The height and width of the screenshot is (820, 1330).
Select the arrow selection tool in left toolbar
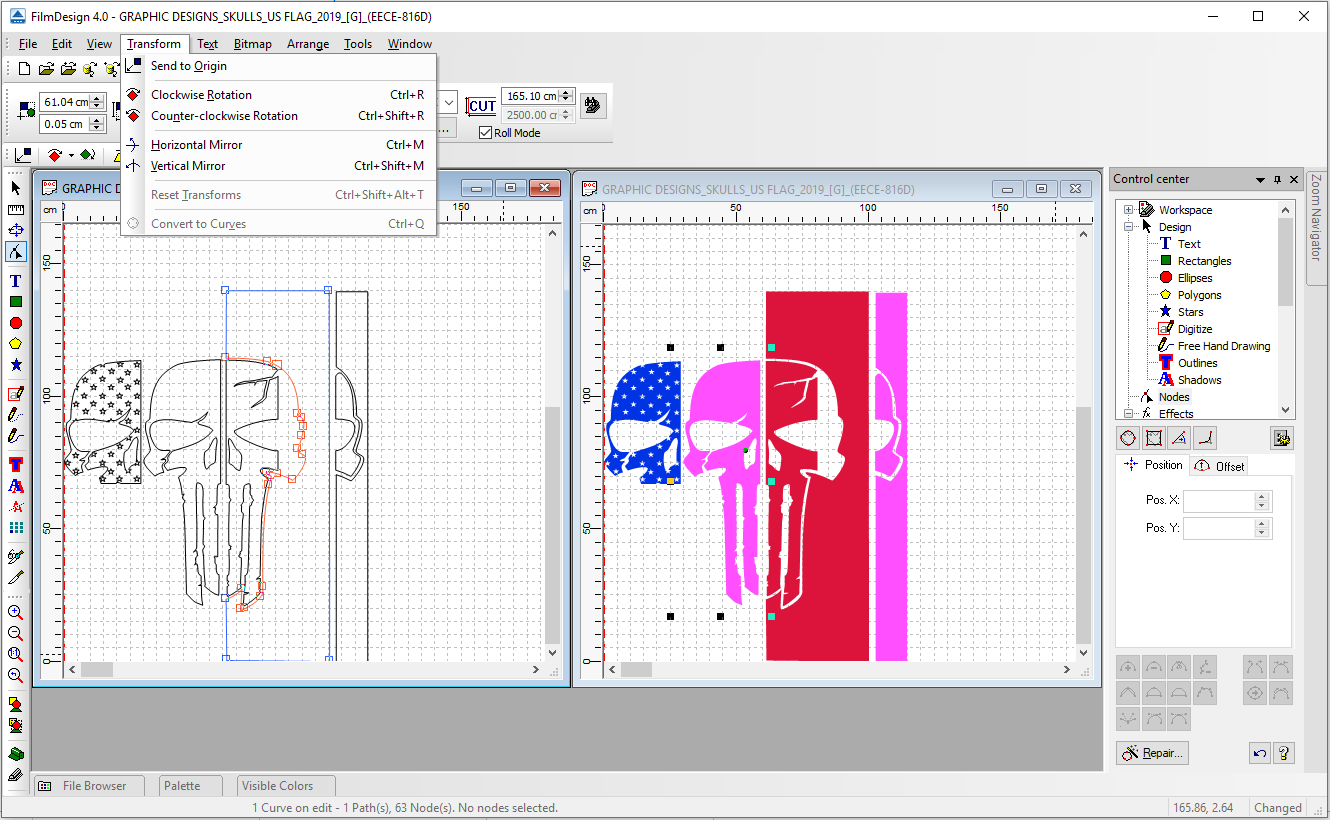[16, 188]
